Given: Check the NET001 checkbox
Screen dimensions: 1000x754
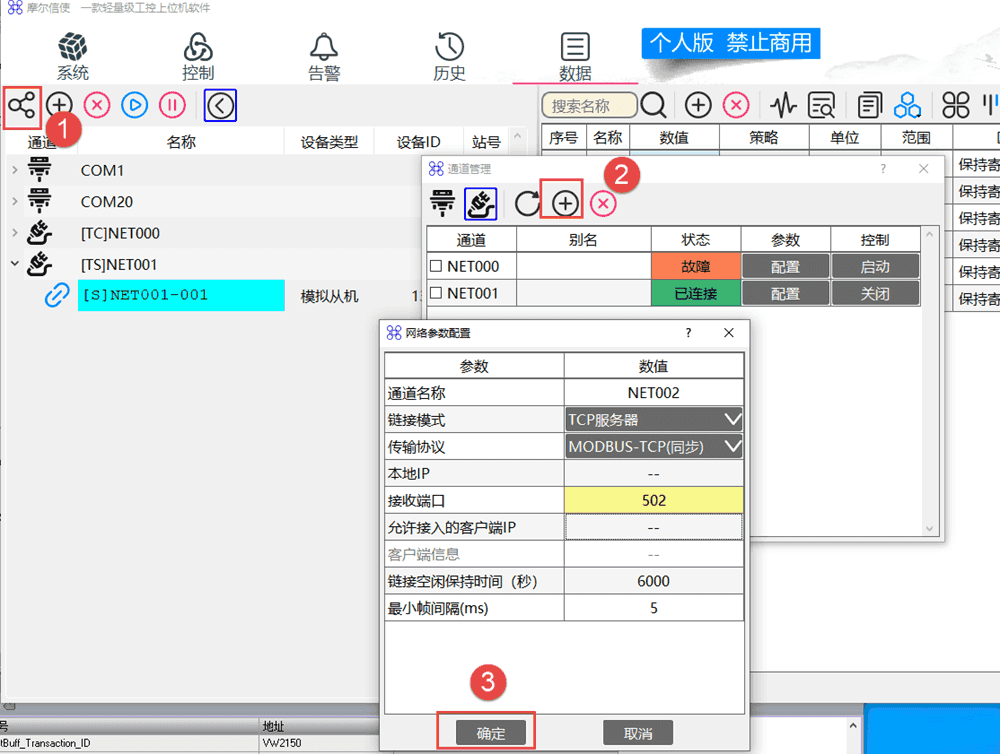Looking at the screenshot, I should pos(435,294).
